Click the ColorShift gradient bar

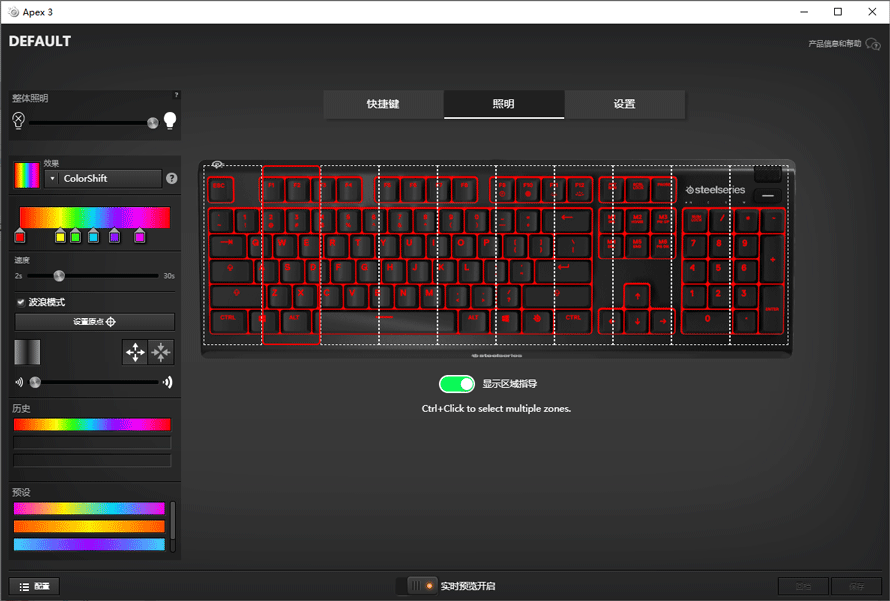click(95, 217)
